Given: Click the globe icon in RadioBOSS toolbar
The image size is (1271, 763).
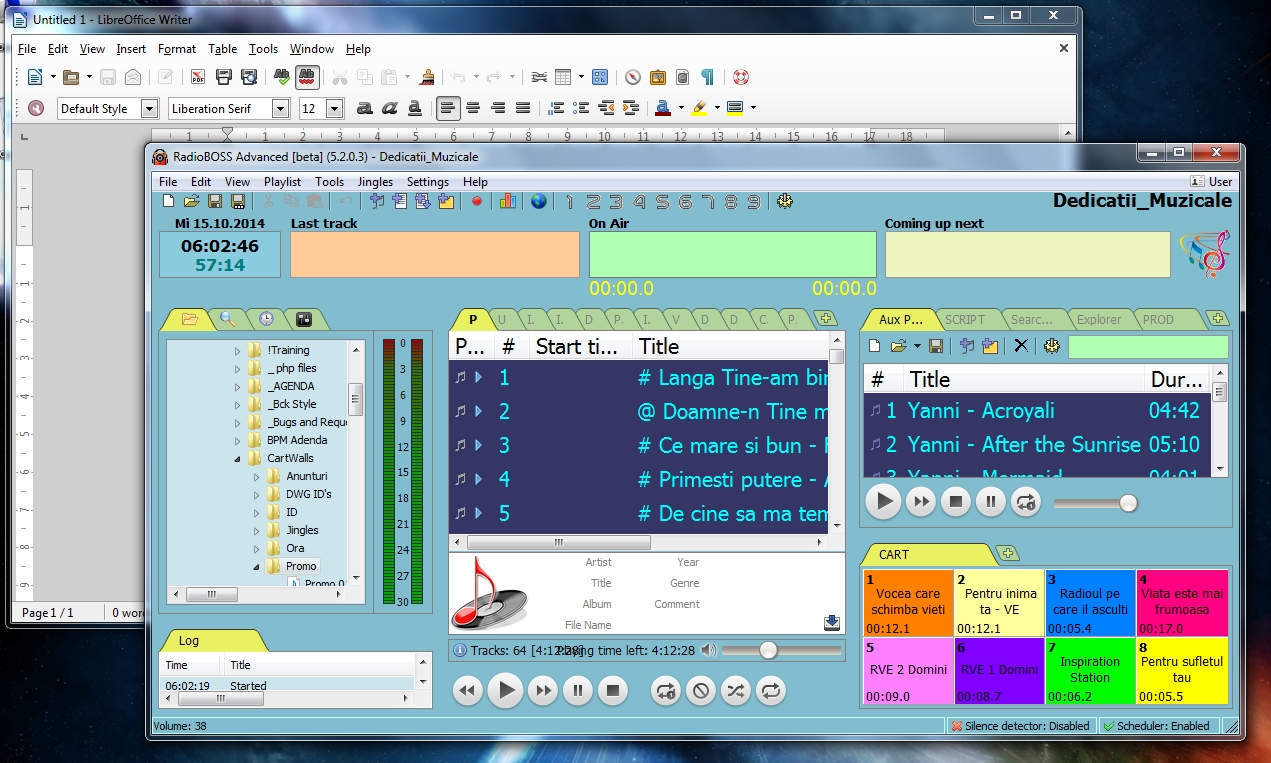Looking at the screenshot, I should 539,202.
